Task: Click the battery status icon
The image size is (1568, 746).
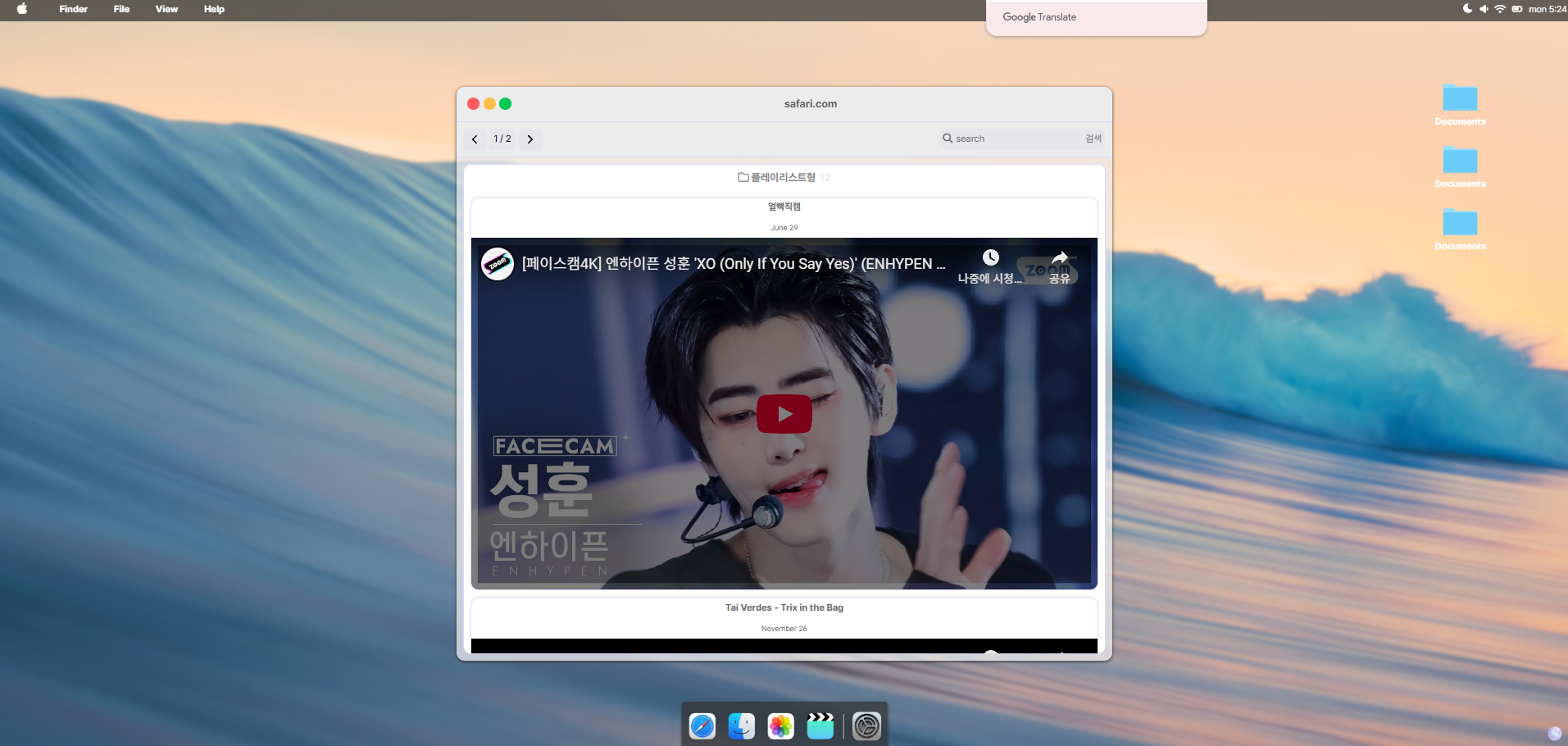Action: (x=1517, y=9)
